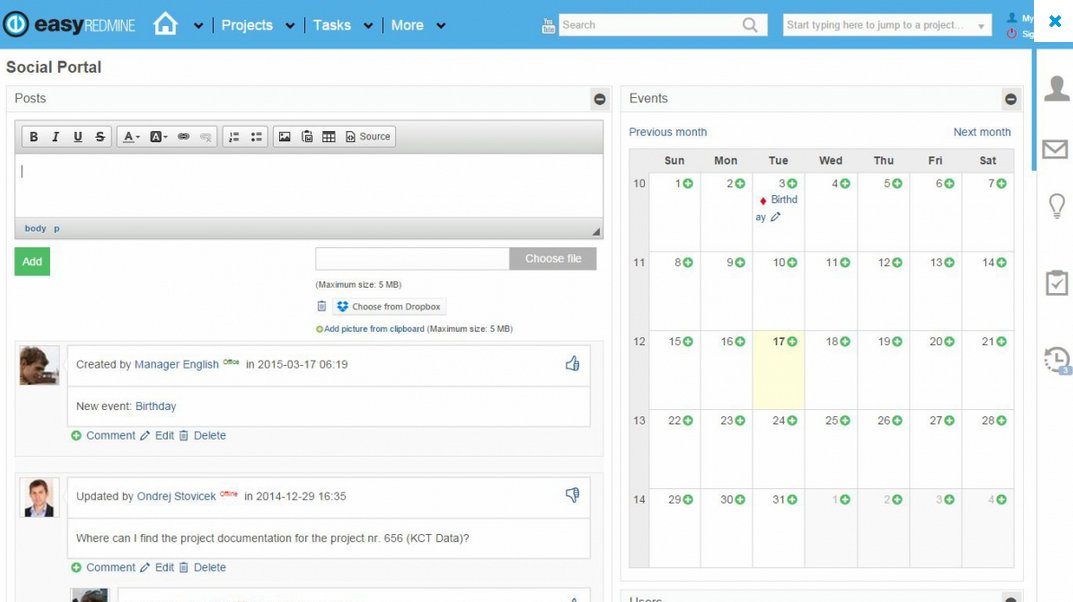
Task: Collapse the Events panel
Action: [1011, 99]
